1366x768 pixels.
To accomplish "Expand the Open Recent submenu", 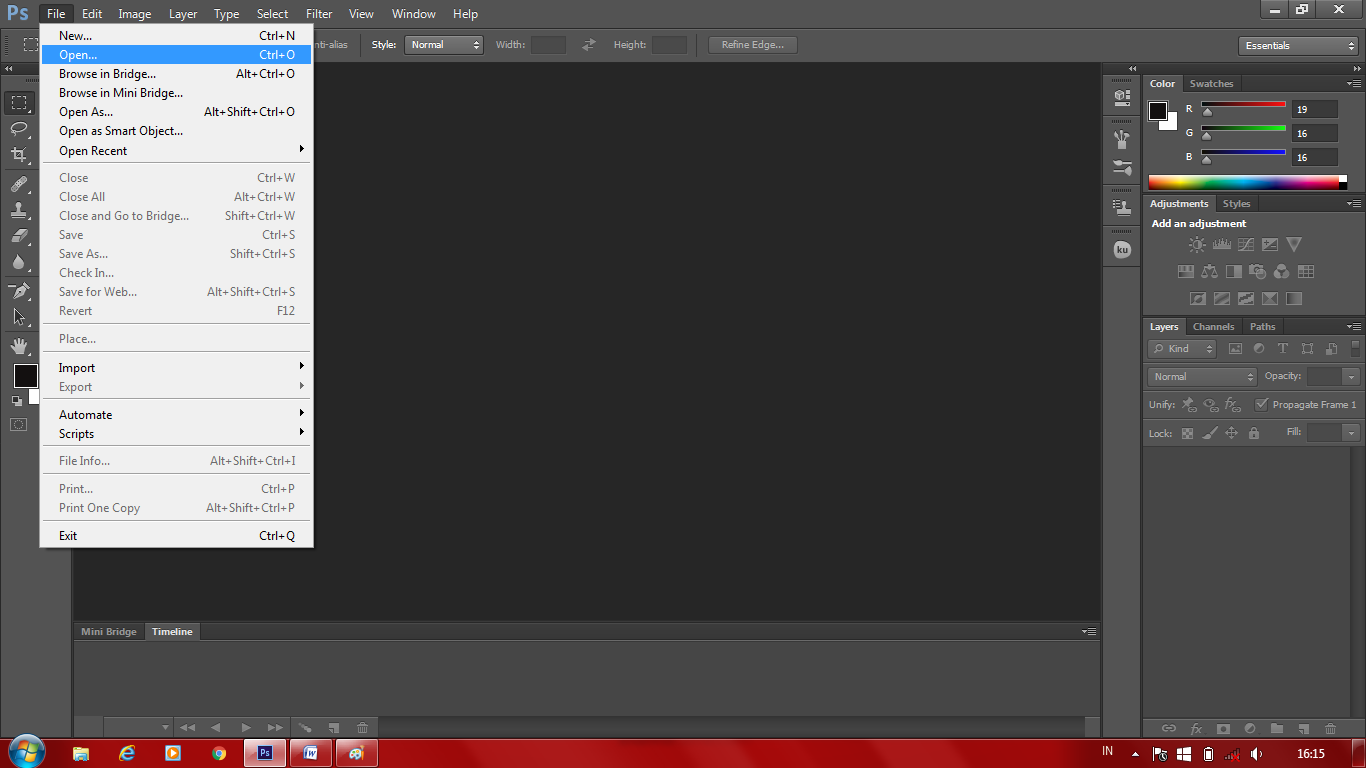I will 176,151.
